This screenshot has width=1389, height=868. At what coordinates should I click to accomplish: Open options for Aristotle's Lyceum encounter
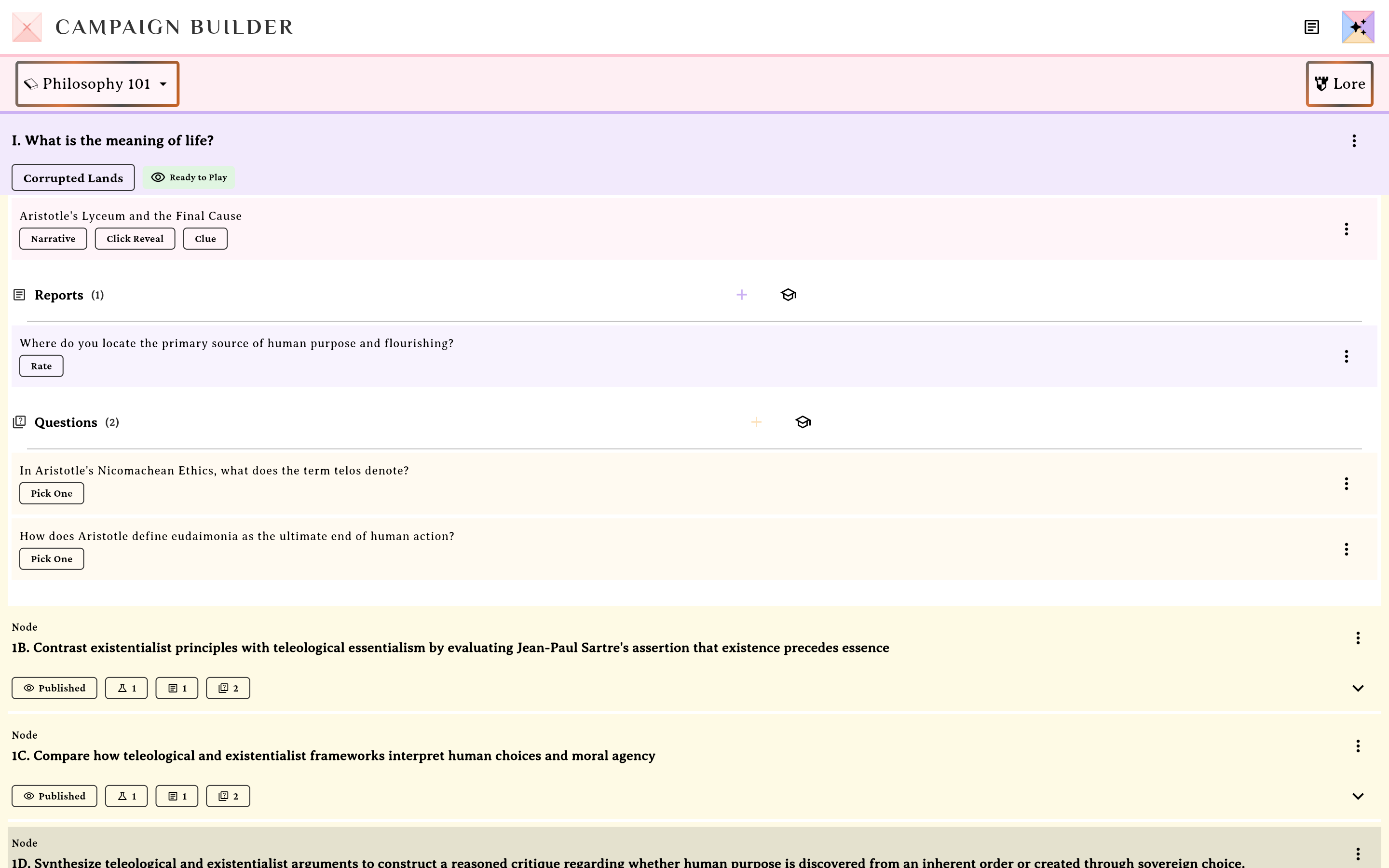click(1346, 229)
